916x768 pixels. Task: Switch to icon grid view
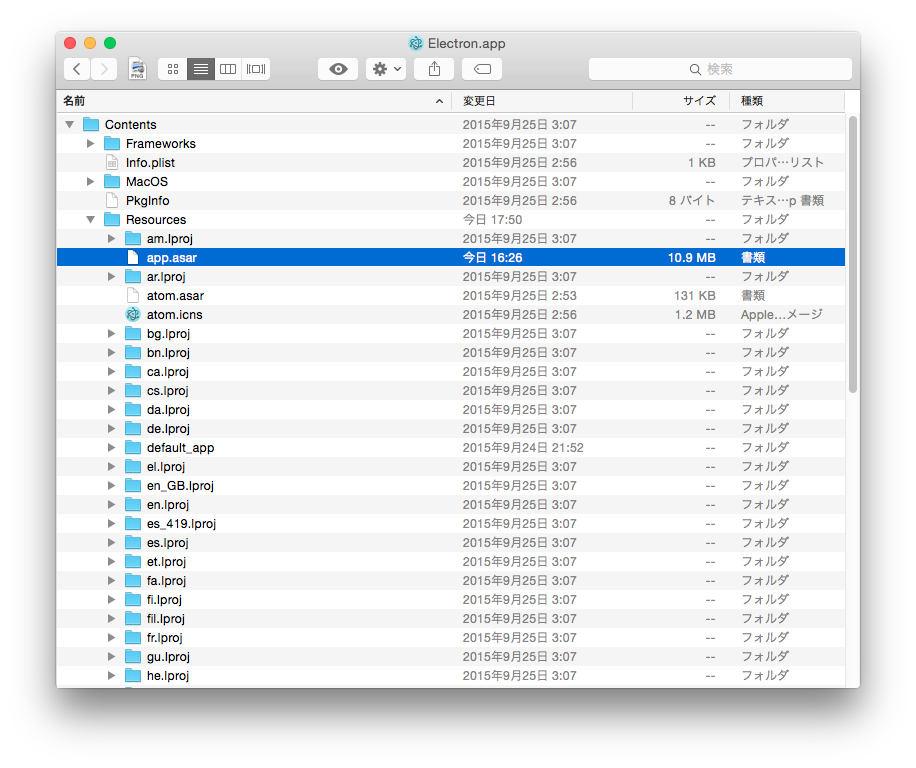click(172, 69)
